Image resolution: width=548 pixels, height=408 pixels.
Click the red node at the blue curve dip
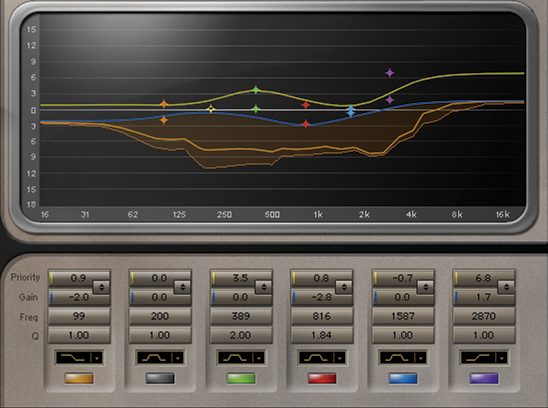(306, 124)
